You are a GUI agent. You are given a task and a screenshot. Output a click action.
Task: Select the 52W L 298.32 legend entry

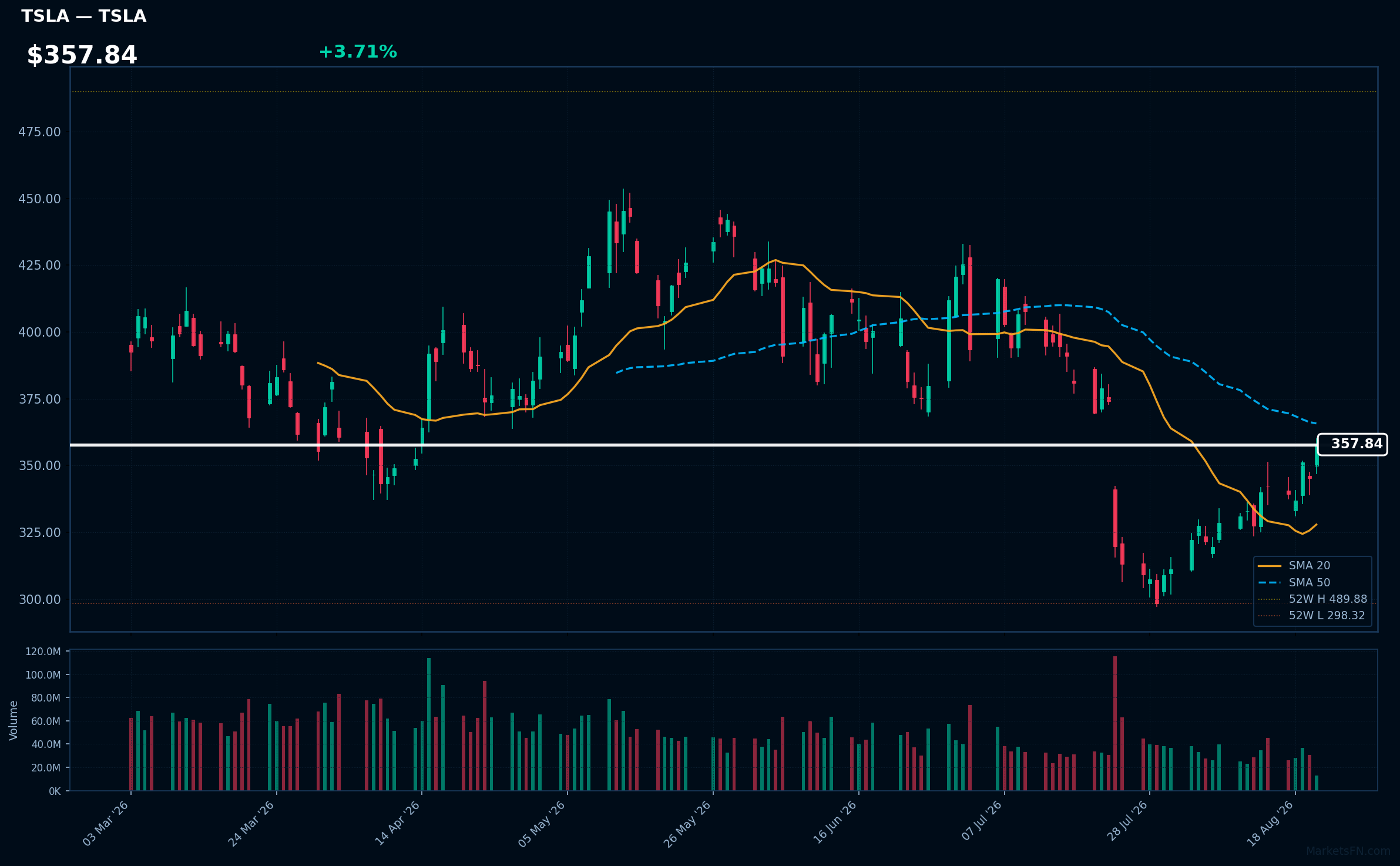(x=1311, y=616)
